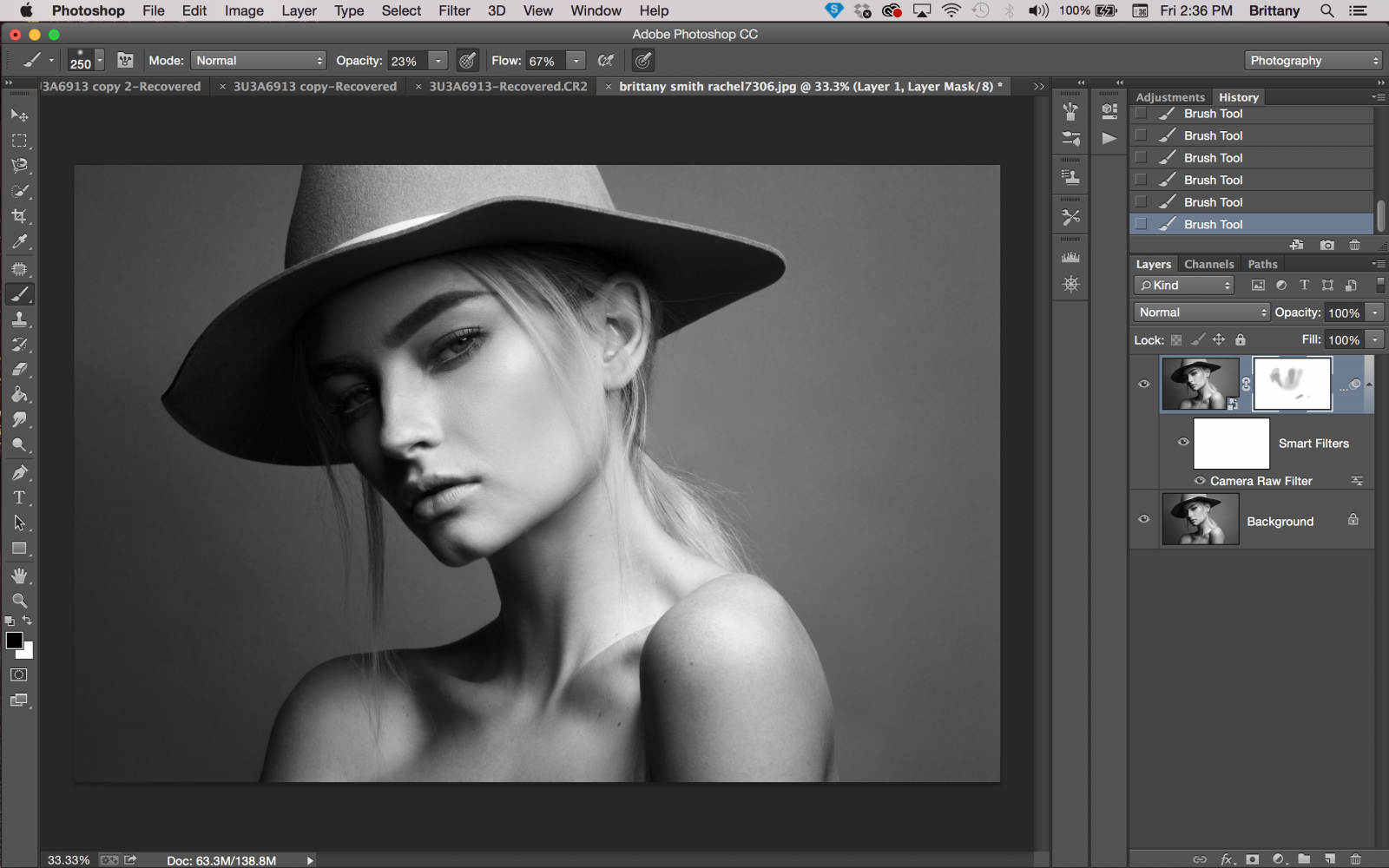Choose the Horizontal Type tool

coord(19,497)
